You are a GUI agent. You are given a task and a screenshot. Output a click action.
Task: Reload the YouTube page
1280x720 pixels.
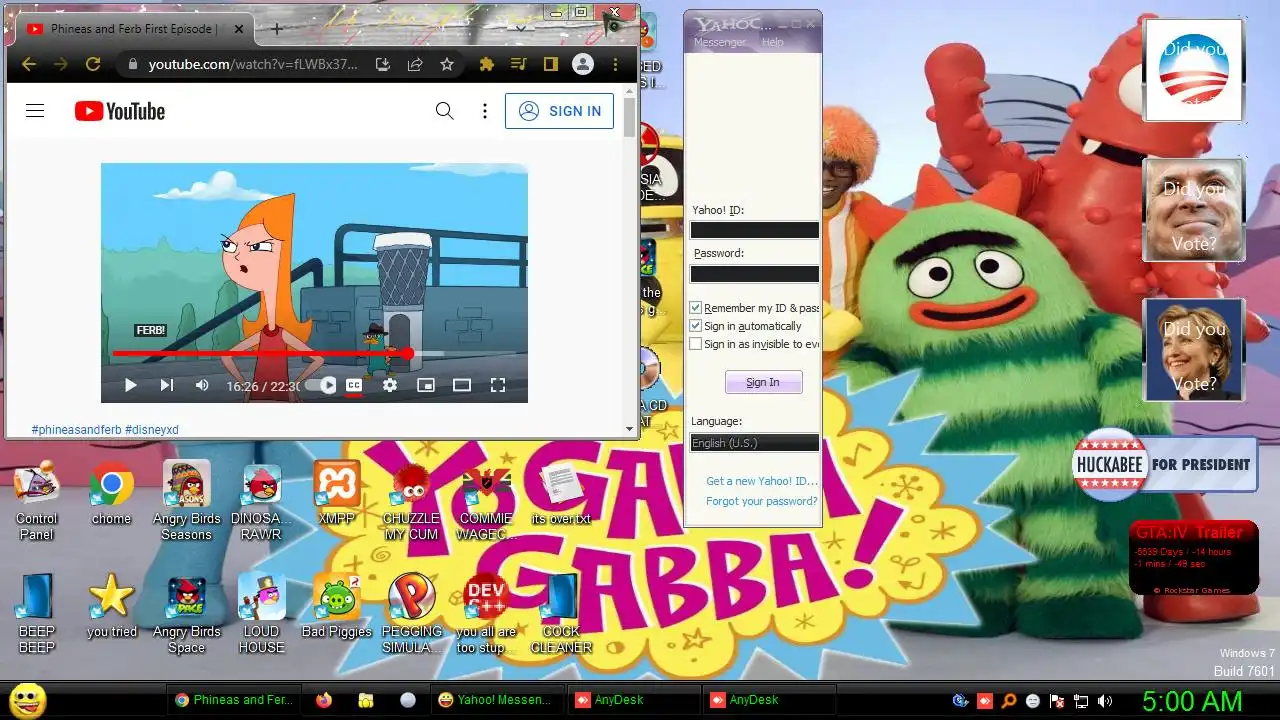93,64
